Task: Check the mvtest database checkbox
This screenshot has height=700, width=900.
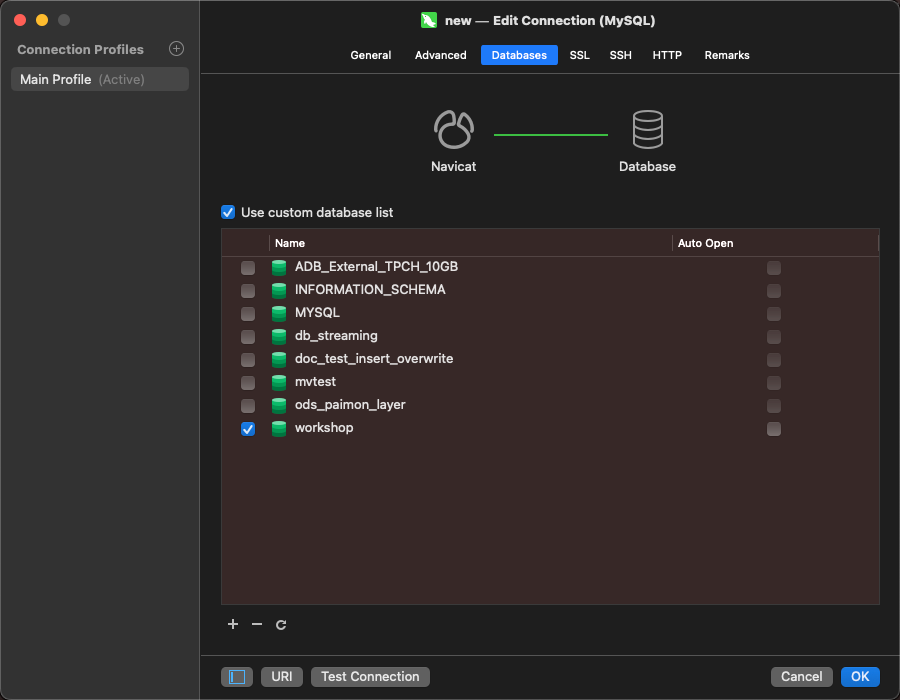Action: coord(248,383)
